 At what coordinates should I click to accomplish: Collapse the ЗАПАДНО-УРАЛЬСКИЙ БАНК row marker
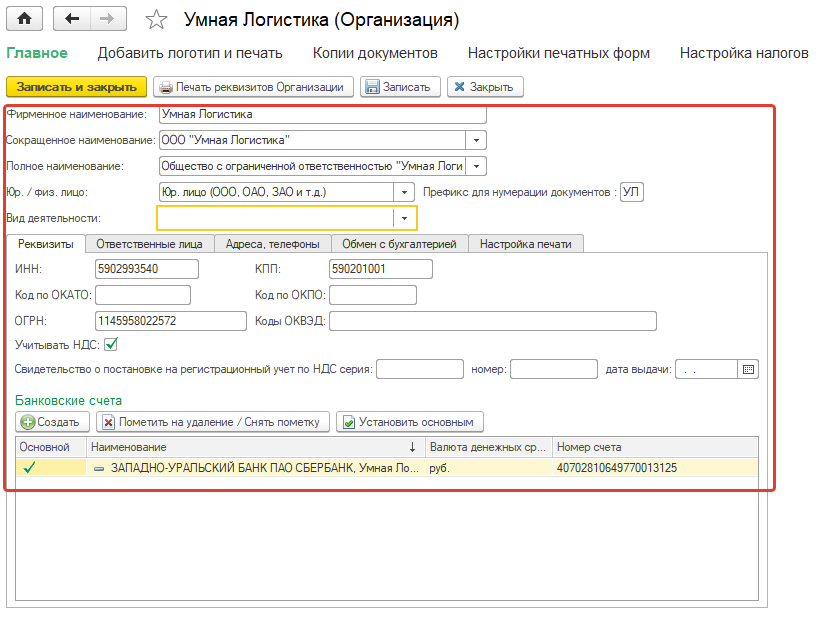[x=98, y=468]
